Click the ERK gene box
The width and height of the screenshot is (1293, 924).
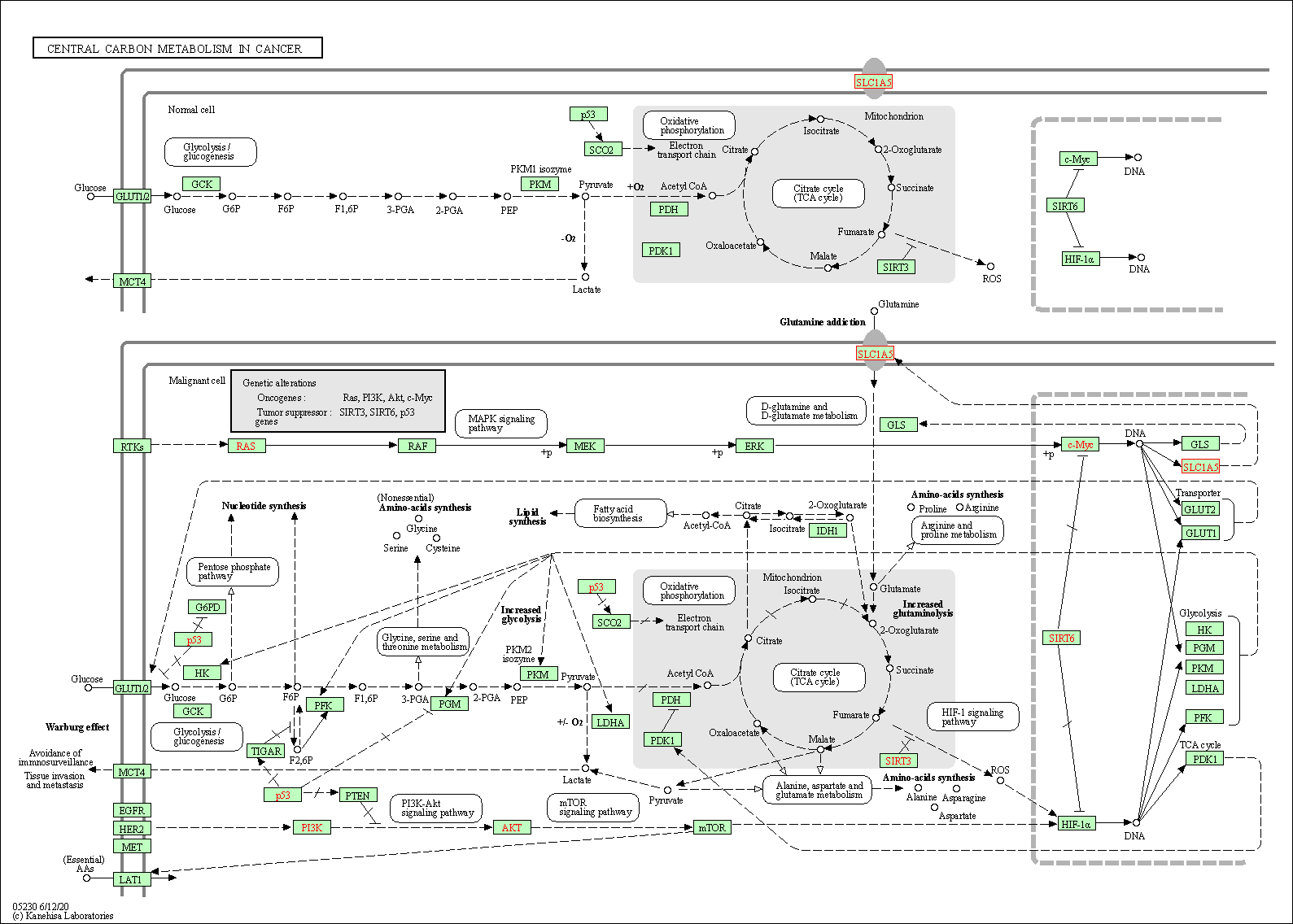pyautogui.click(x=754, y=446)
